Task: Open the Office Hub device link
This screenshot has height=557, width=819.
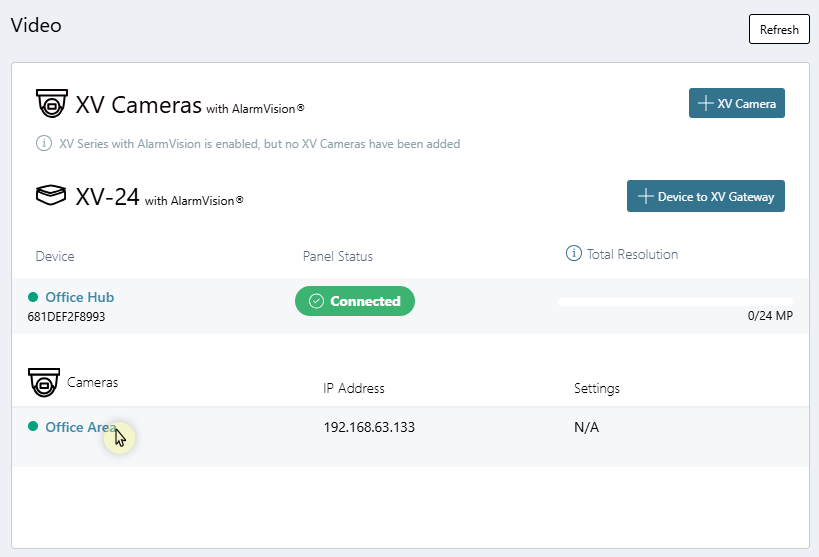Action: click(x=79, y=297)
